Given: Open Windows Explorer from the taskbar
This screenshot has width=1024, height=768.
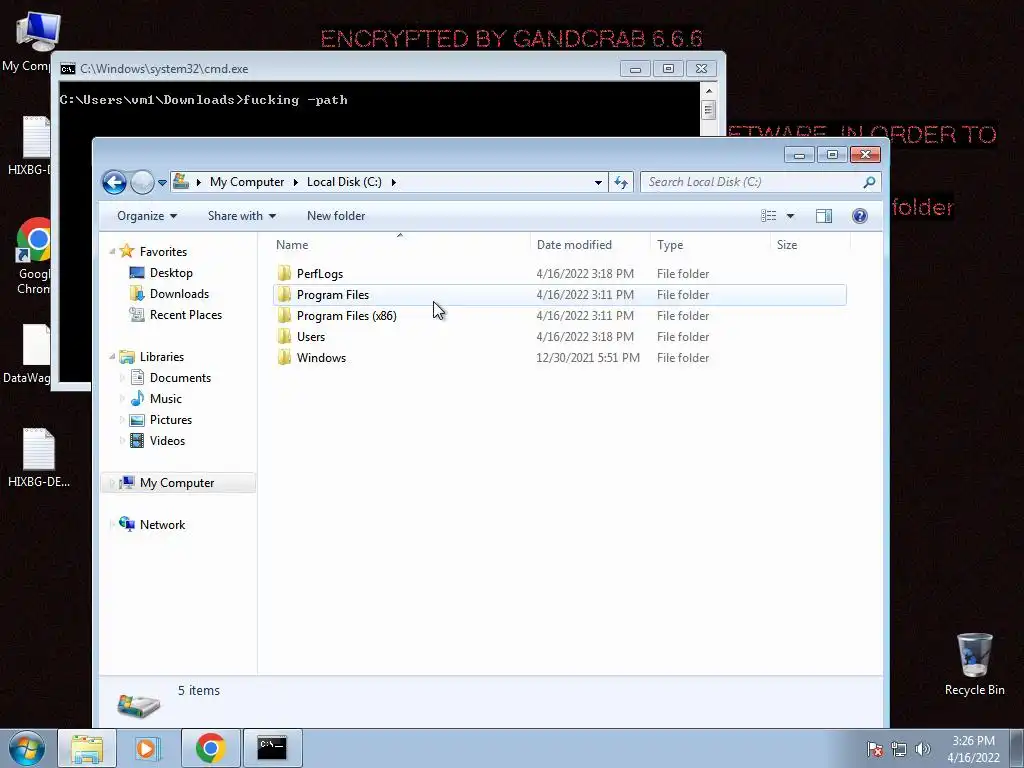Looking at the screenshot, I should tap(87, 748).
